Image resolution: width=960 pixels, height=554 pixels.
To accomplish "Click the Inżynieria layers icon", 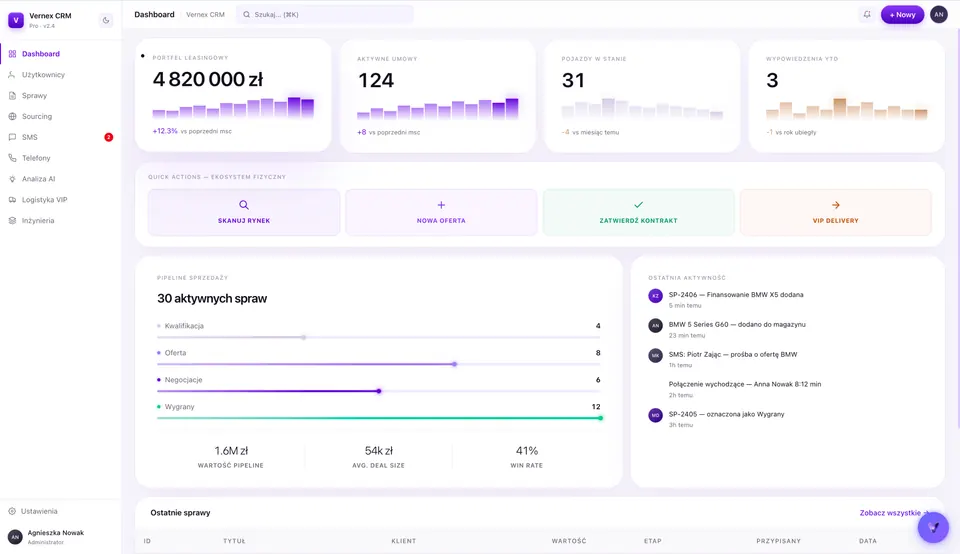I will pos(12,220).
